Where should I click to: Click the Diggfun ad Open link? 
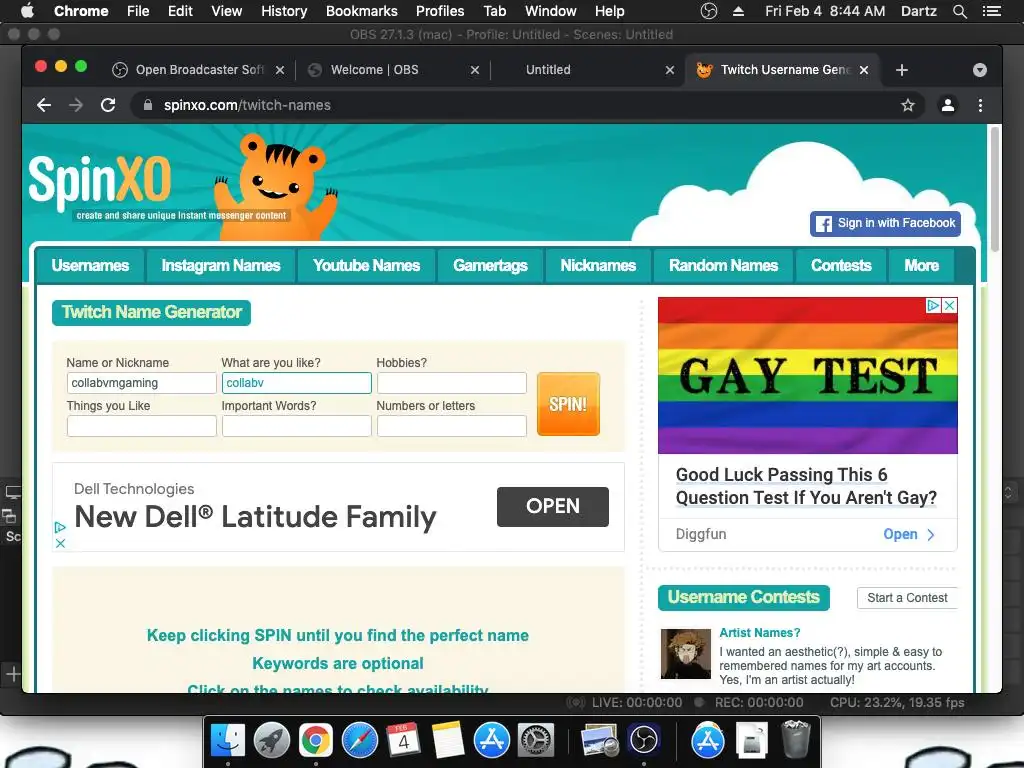point(909,534)
